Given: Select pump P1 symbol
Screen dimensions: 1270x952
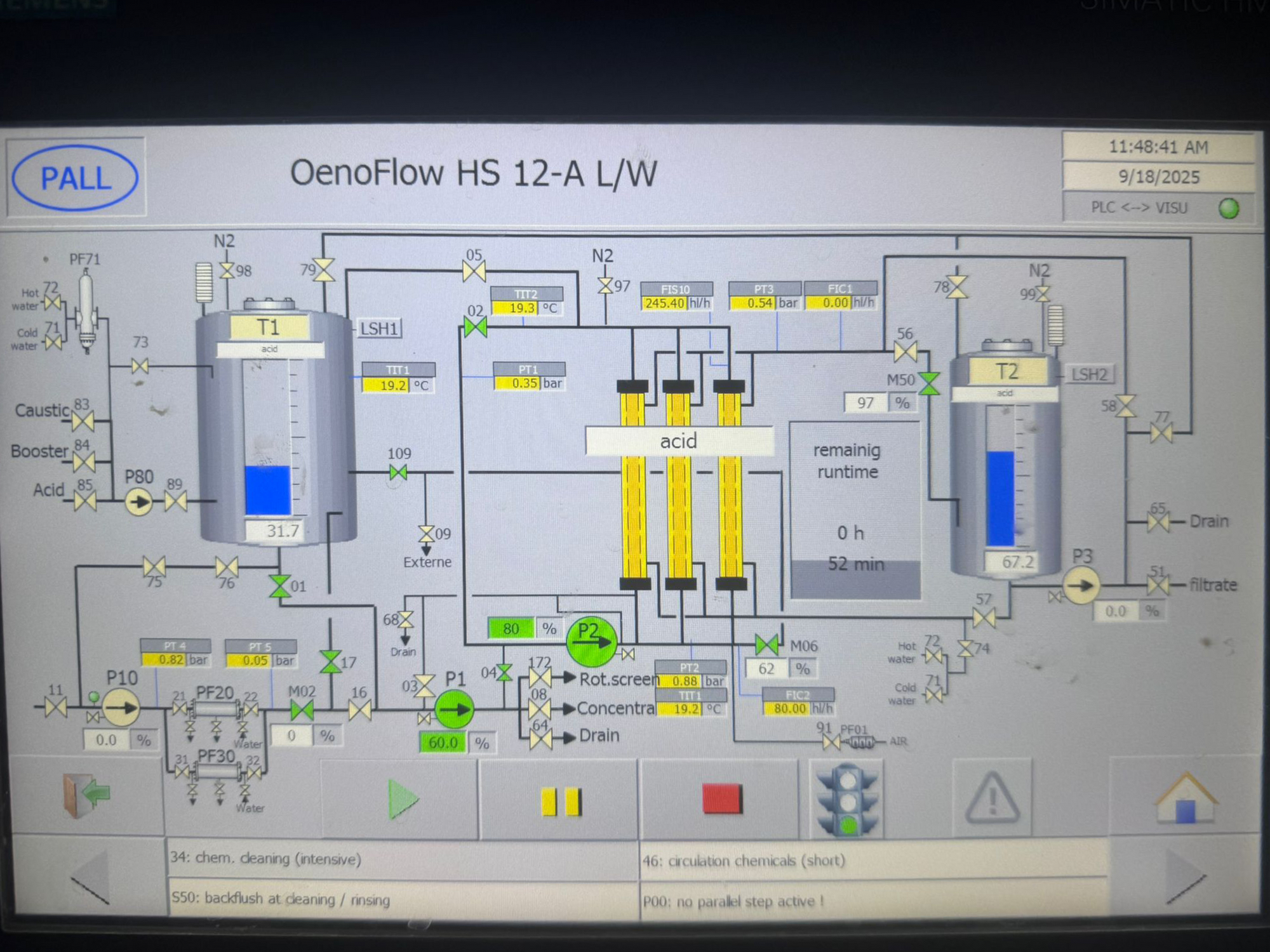Looking at the screenshot, I should pyautogui.click(x=454, y=710).
